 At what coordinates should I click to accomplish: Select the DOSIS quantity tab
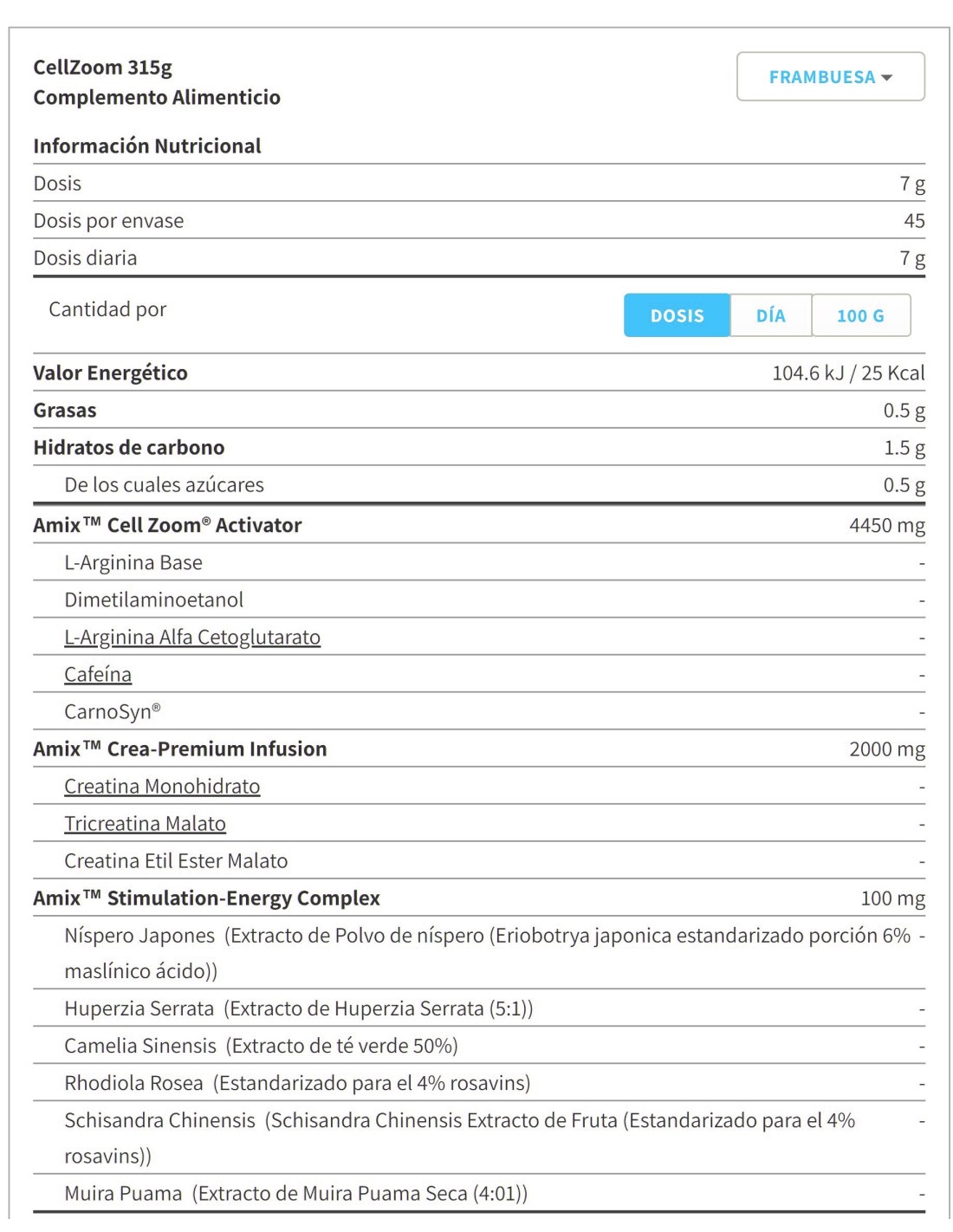[x=677, y=315]
